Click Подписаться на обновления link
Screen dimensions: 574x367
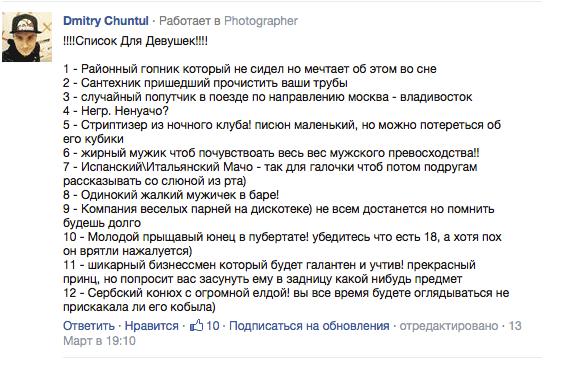coord(309,326)
